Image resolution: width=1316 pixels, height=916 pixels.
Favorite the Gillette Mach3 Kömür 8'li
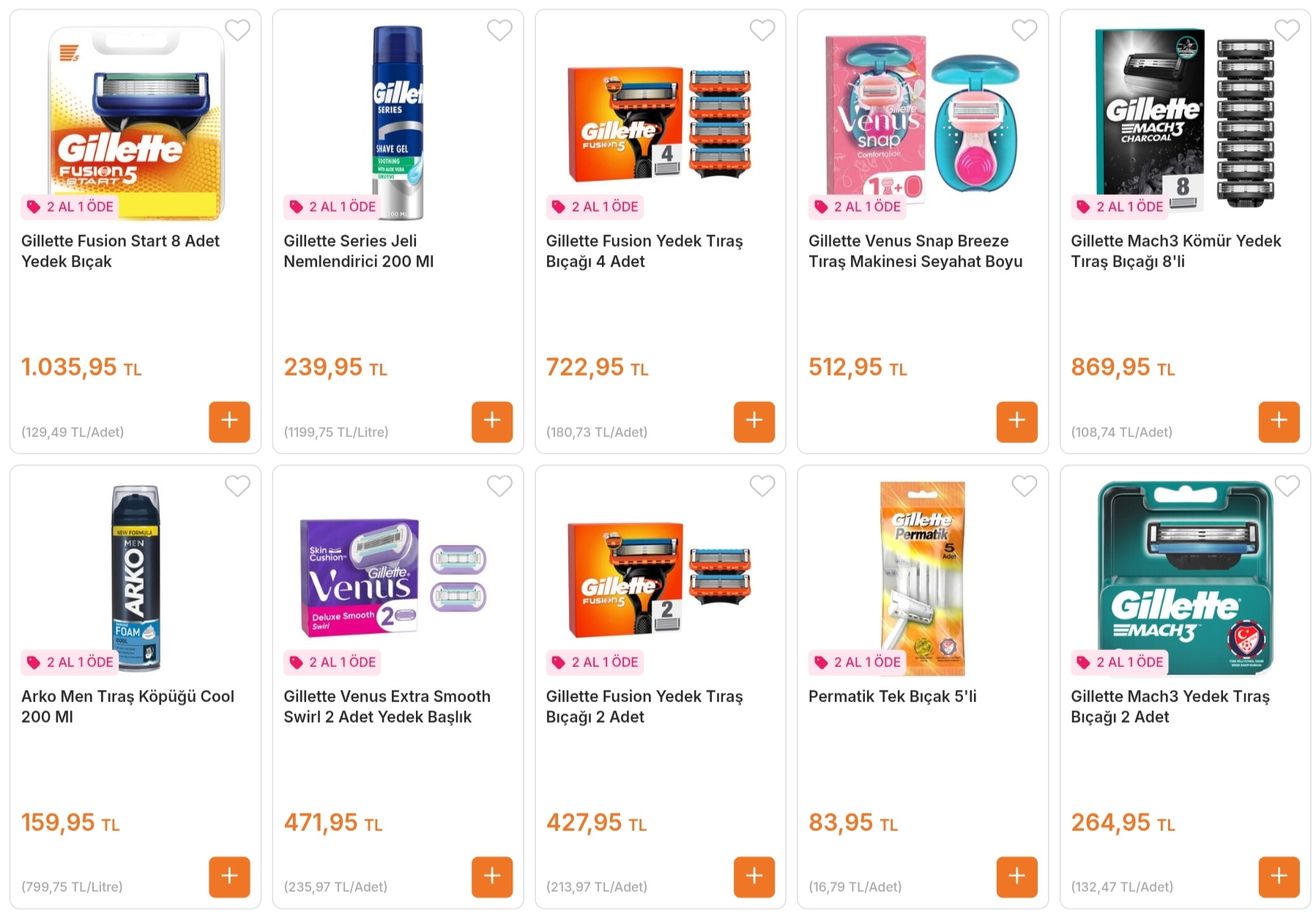1287,31
